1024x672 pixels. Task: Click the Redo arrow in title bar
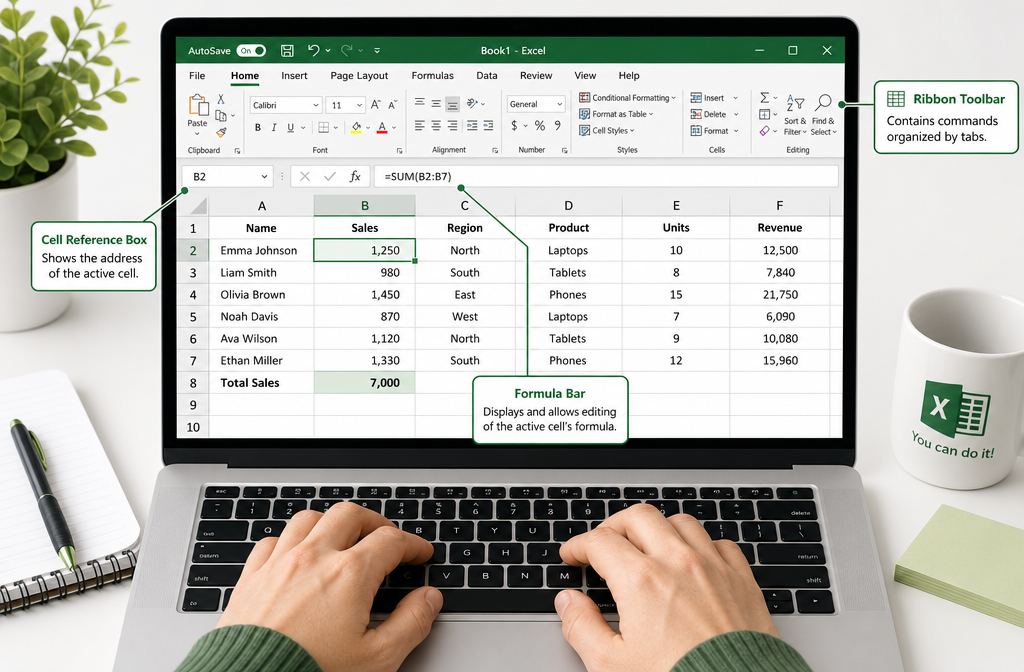(x=347, y=50)
